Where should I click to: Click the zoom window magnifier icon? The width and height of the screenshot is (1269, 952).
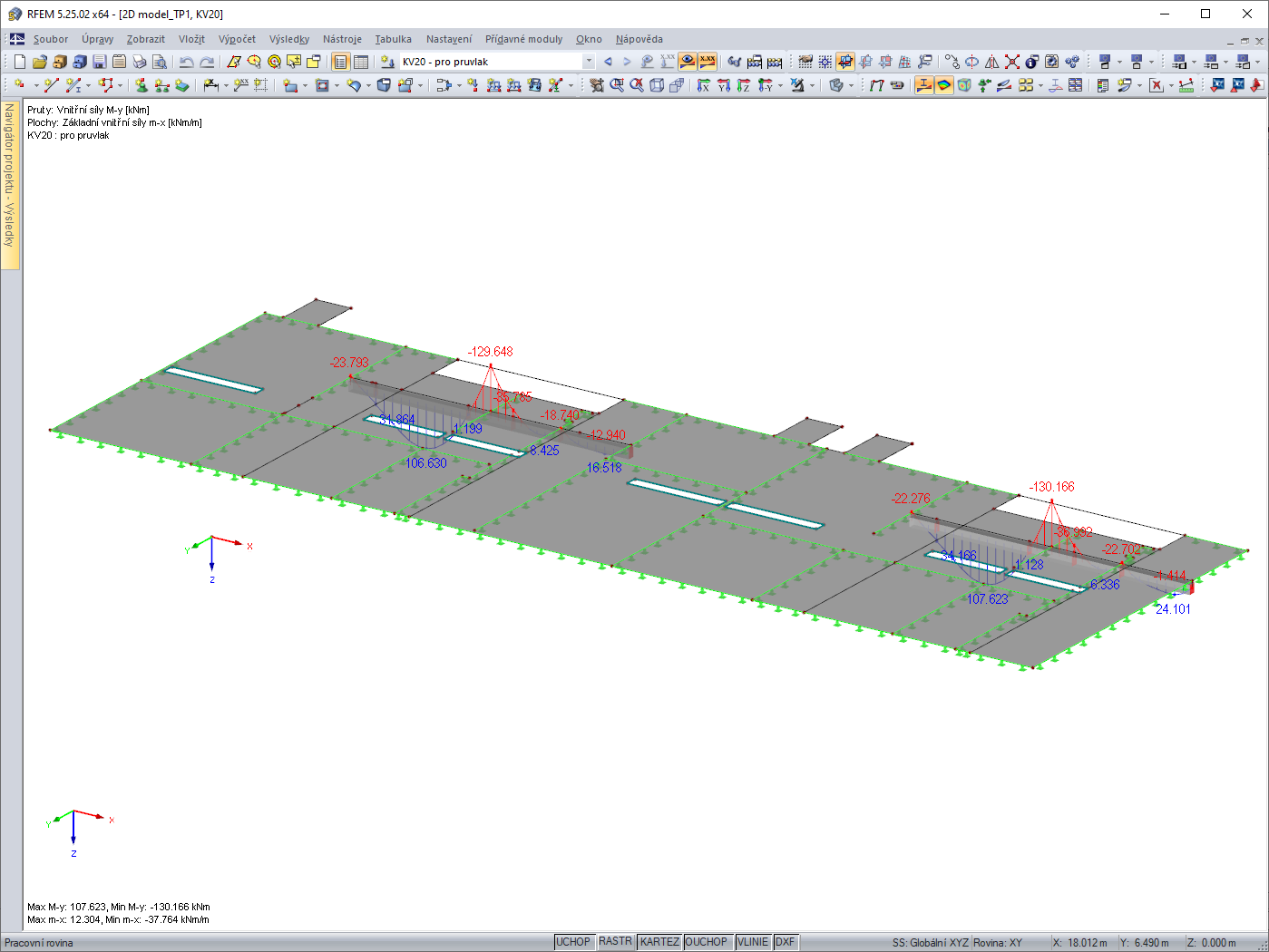[617, 85]
